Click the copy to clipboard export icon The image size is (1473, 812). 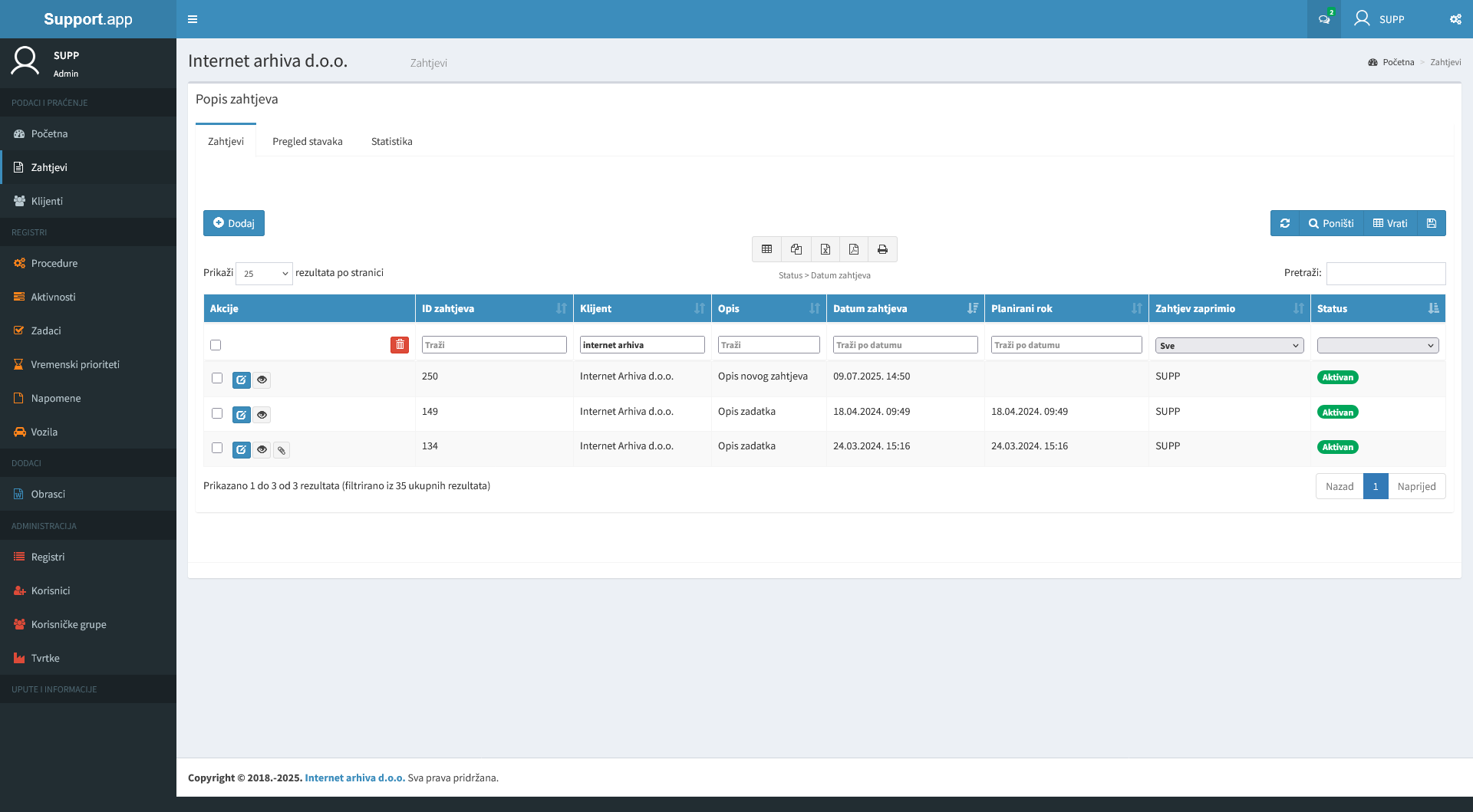point(796,249)
